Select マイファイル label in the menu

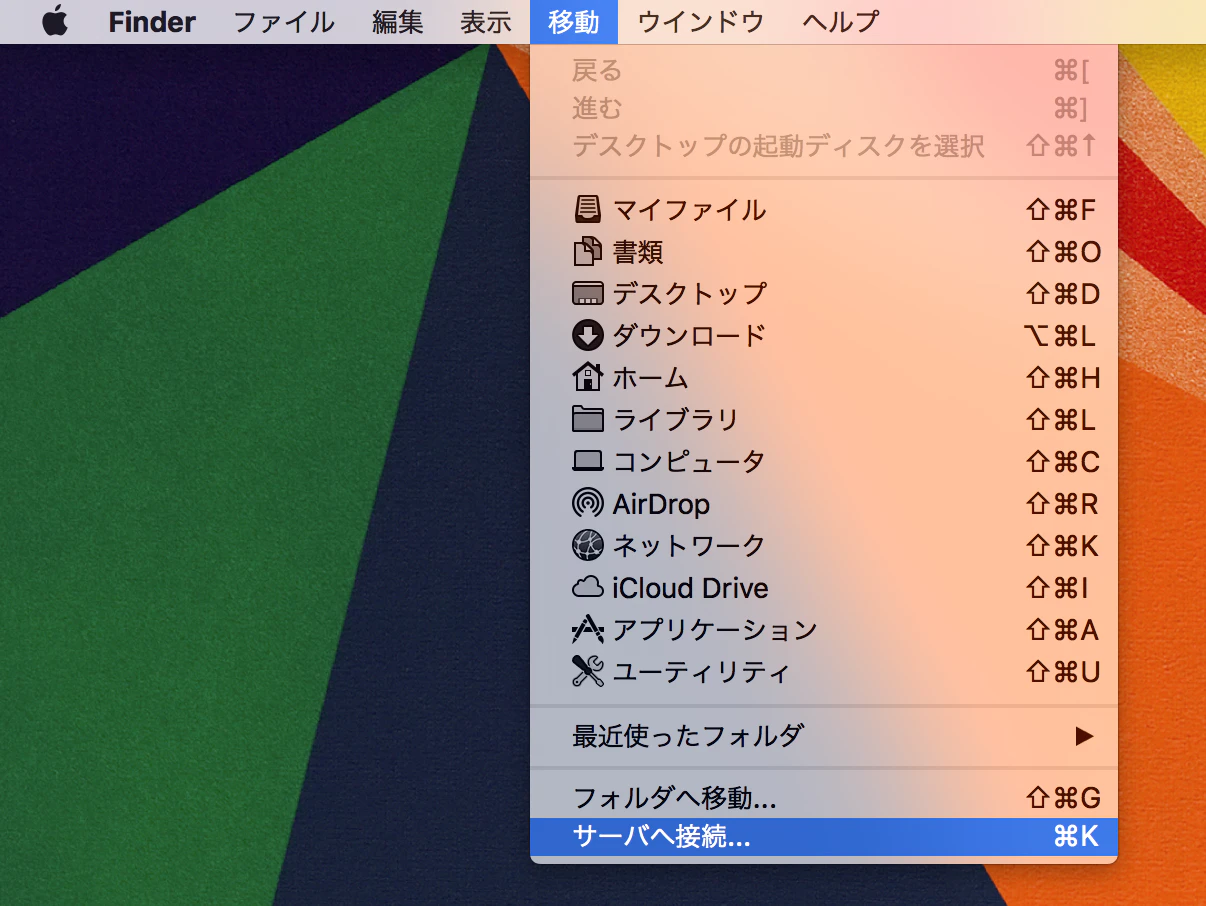[690, 210]
